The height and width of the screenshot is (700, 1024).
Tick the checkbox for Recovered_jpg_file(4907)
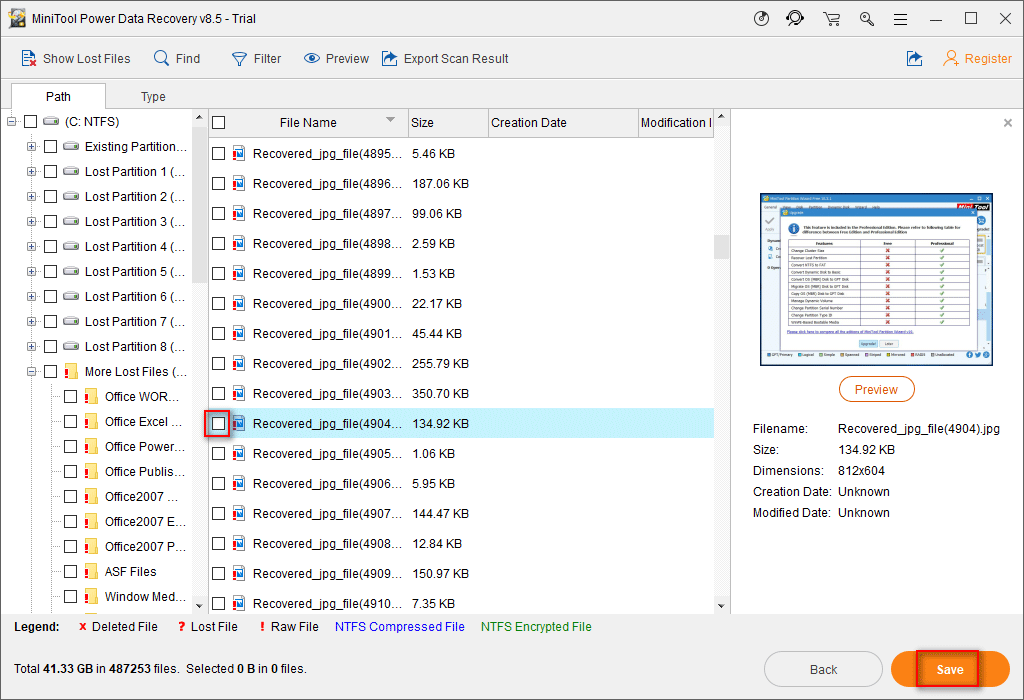(x=218, y=514)
